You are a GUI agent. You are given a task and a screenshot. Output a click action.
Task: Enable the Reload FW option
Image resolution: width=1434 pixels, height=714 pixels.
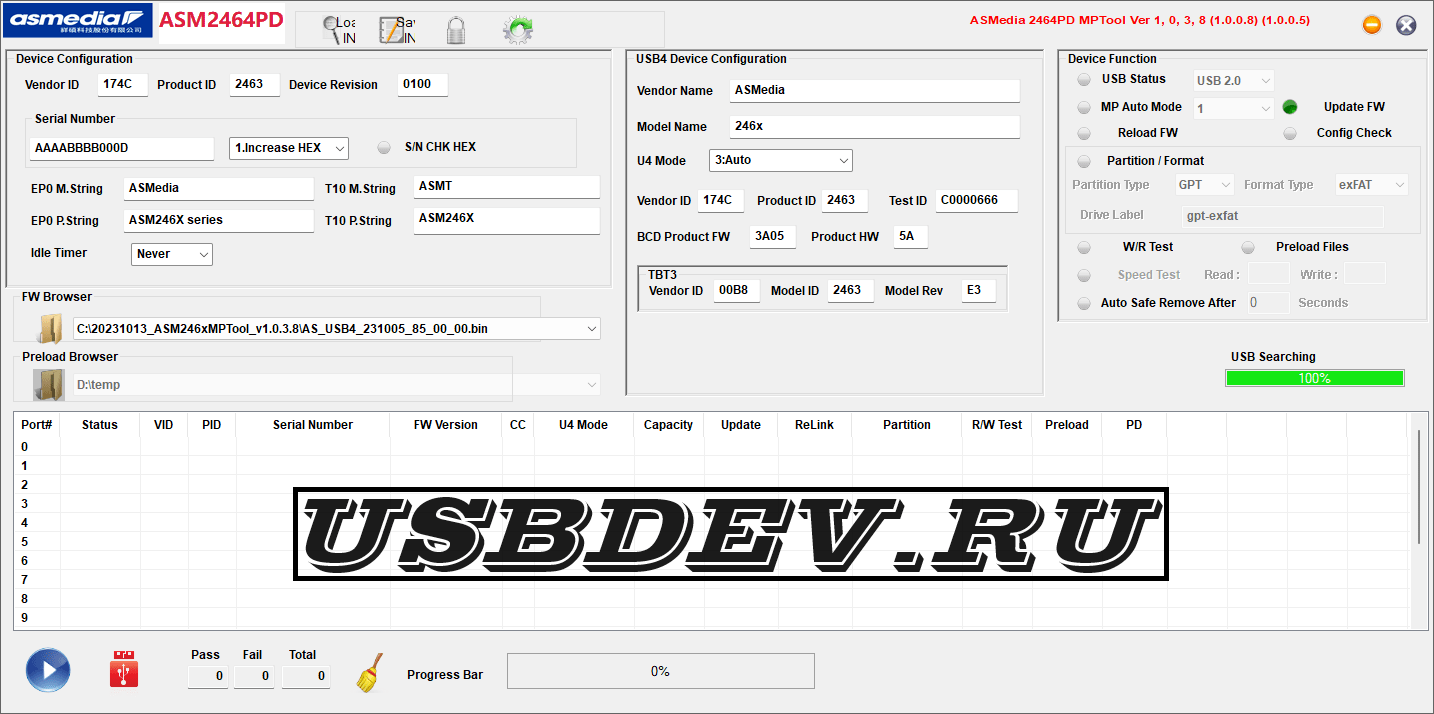(1084, 133)
